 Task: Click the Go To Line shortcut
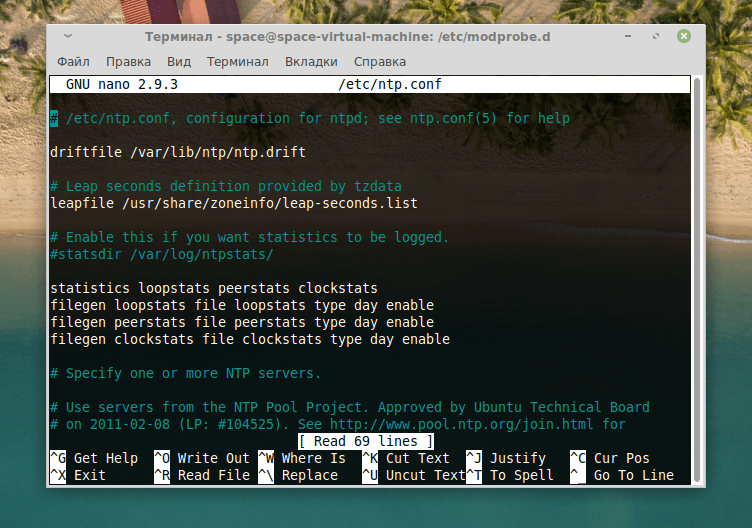tap(622, 475)
